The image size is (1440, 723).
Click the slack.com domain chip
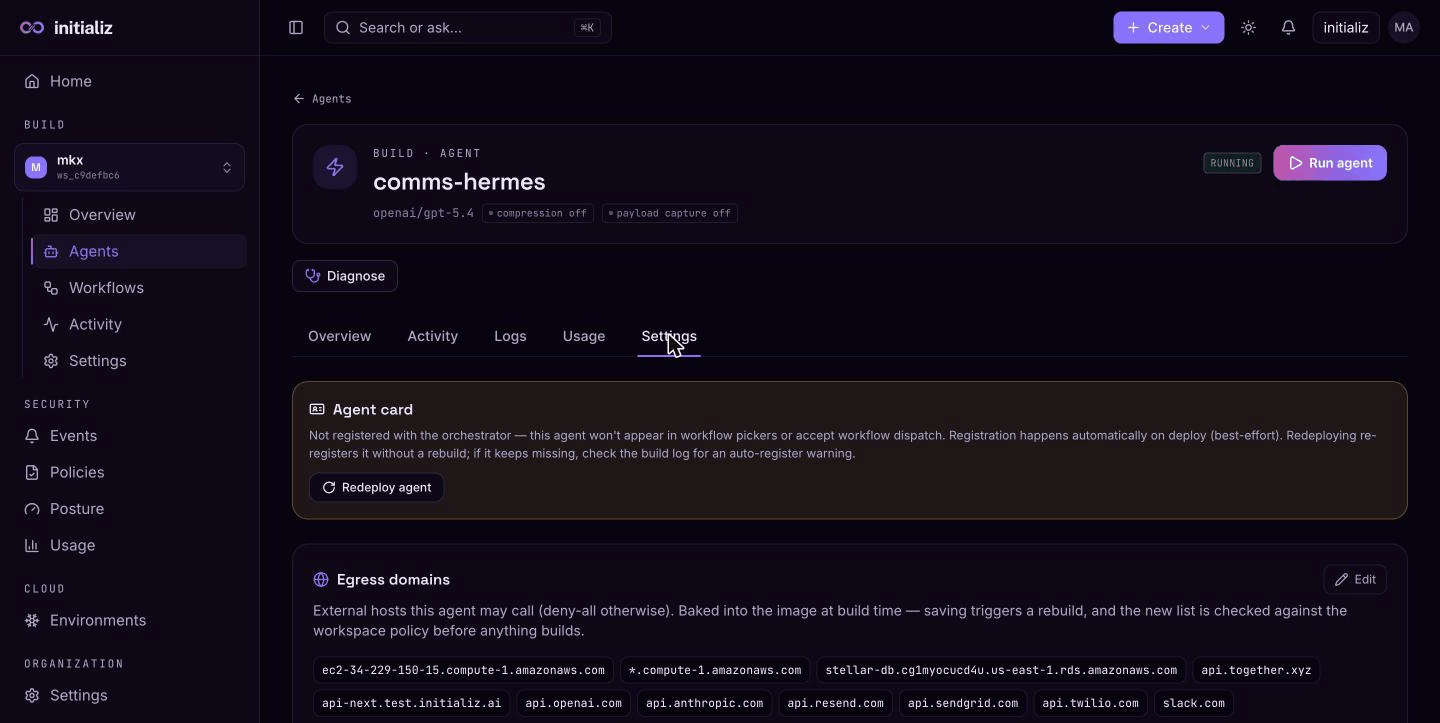click(1194, 703)
